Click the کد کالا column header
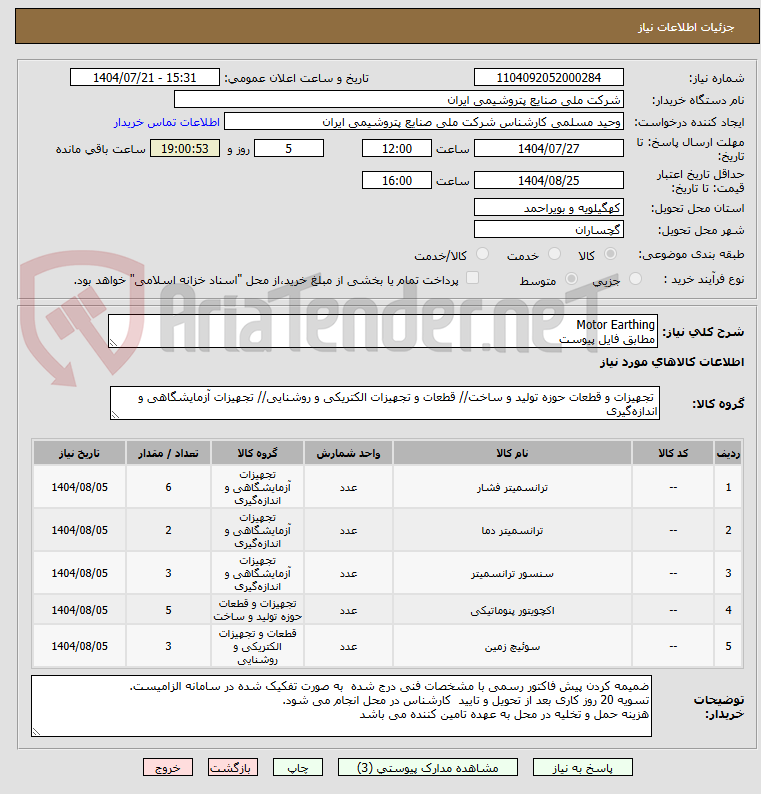 click(x=673, y=453)
